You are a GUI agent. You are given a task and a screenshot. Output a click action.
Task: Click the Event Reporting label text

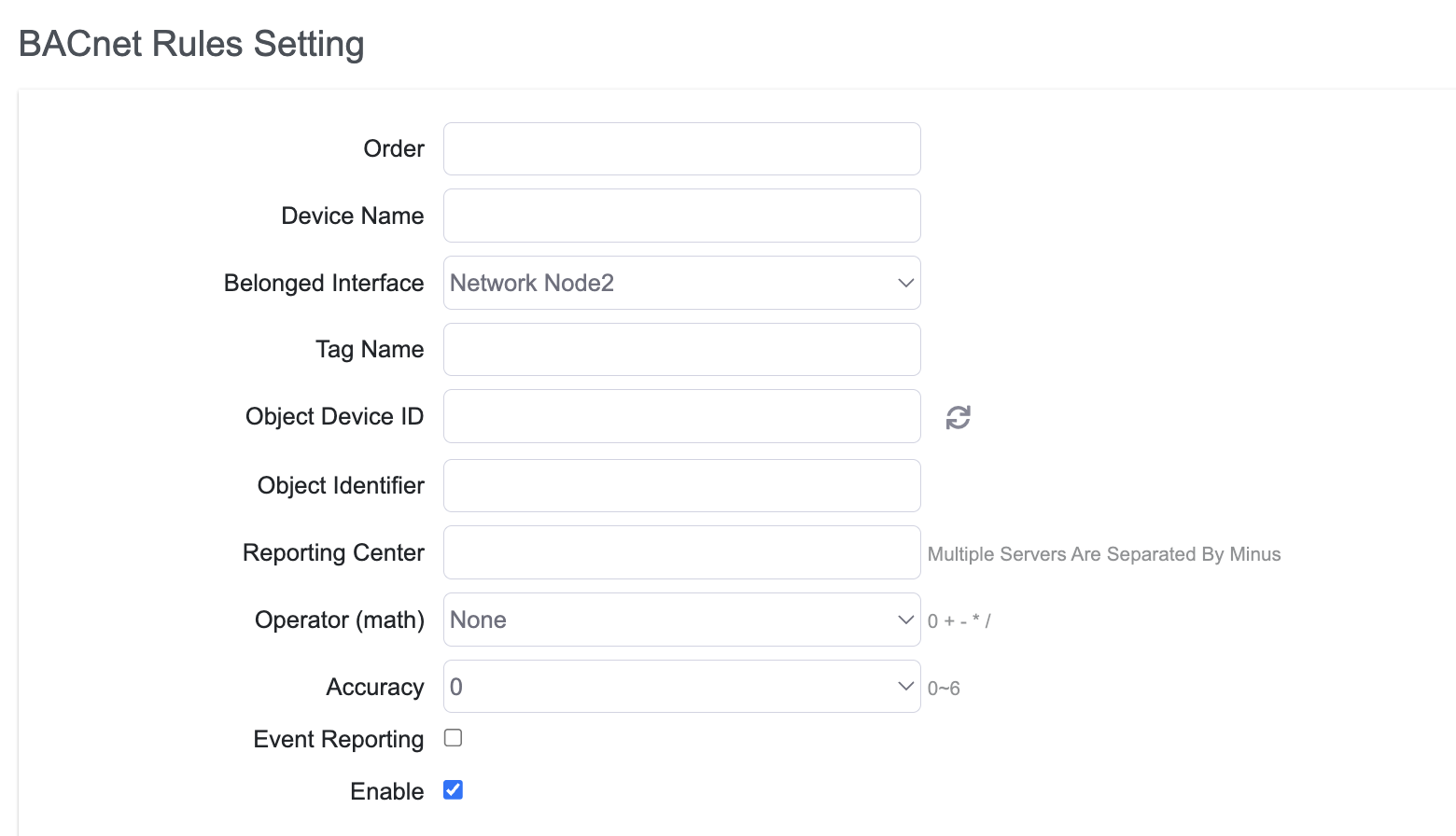[x=339, y=740]
